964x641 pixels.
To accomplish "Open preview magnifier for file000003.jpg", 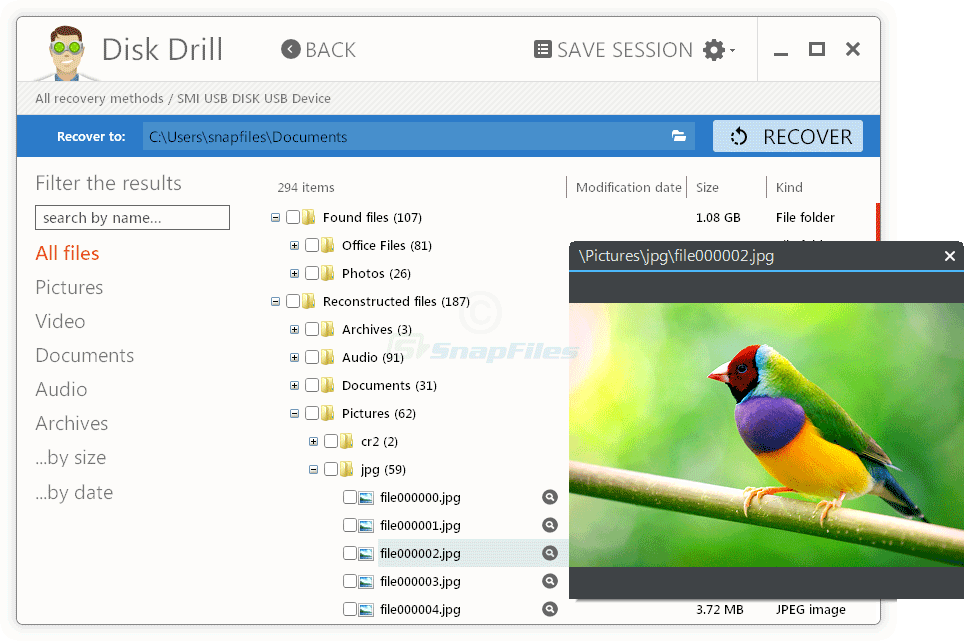I will click(549, 581).
